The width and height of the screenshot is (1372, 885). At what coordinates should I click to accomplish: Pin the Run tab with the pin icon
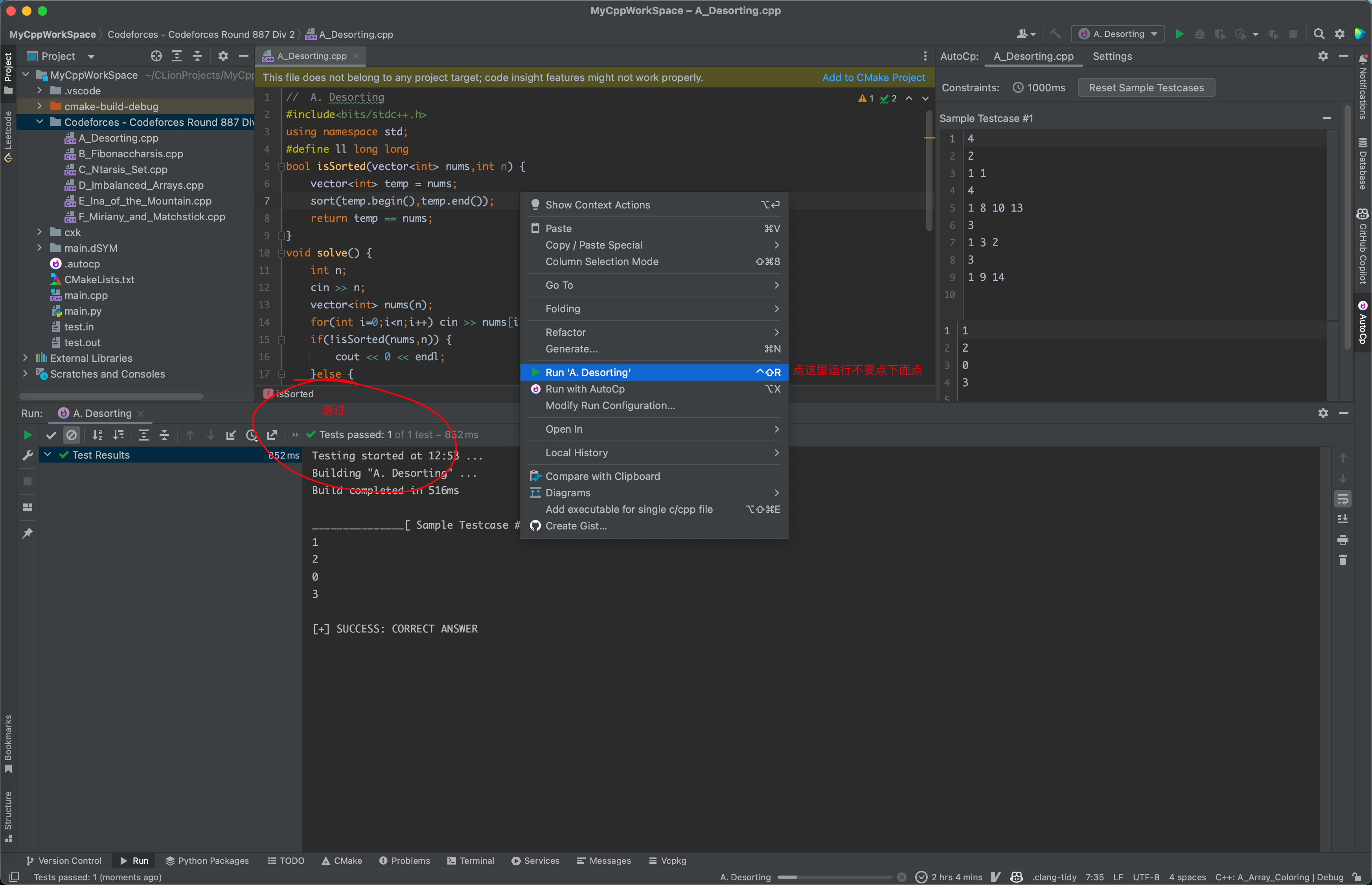pos(27,533)
